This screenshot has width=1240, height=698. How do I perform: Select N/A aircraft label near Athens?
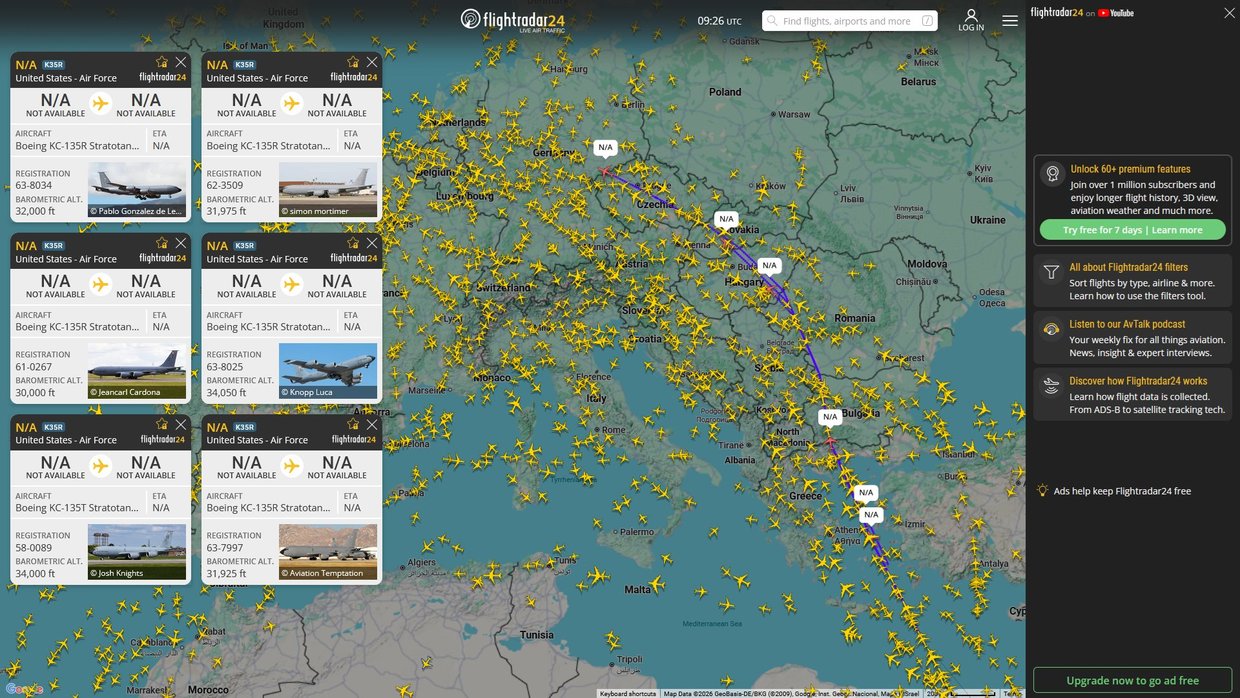[x=871, y=515]
